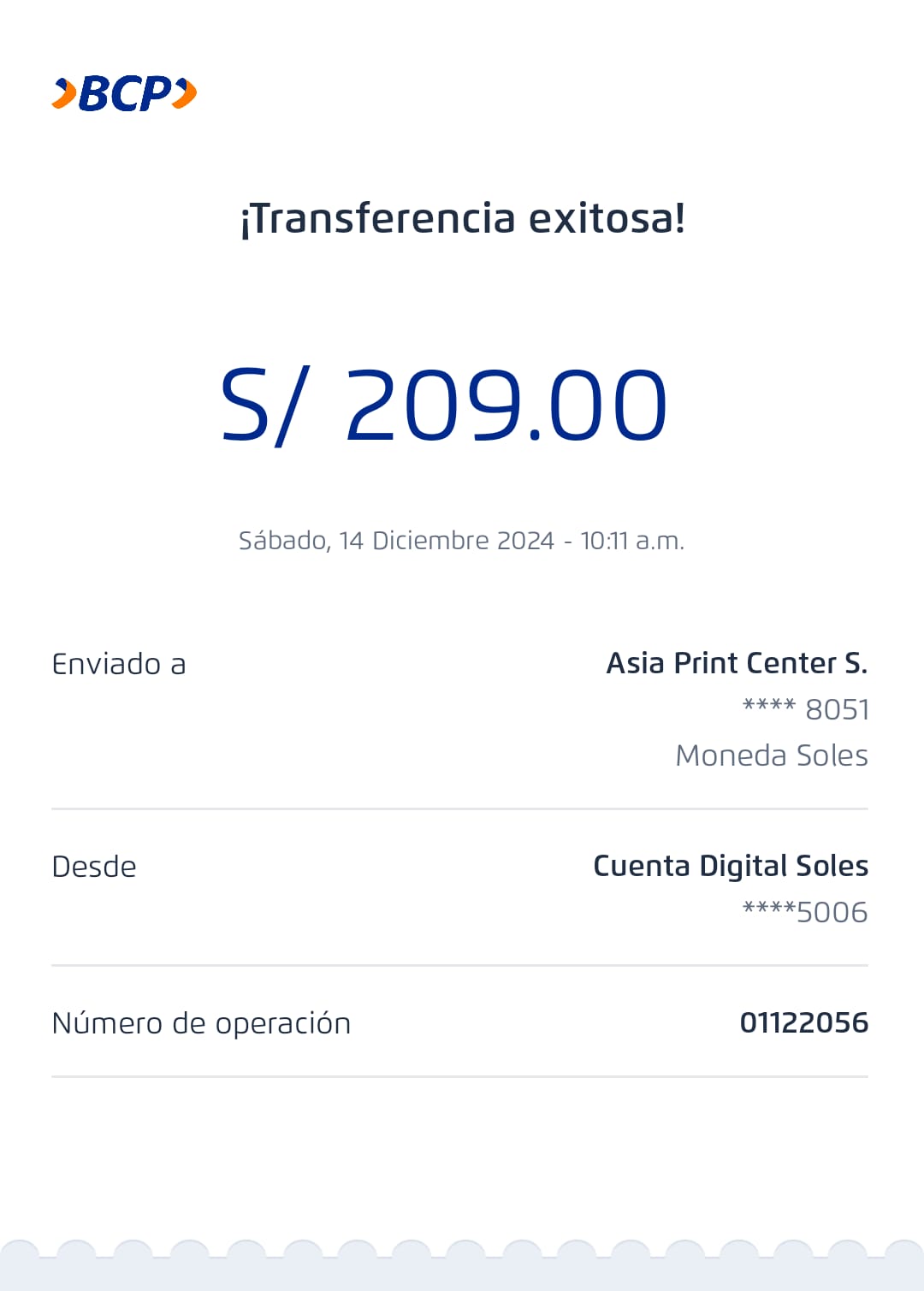
Task: Click recipient account number ending 8051
Action: 805,709
